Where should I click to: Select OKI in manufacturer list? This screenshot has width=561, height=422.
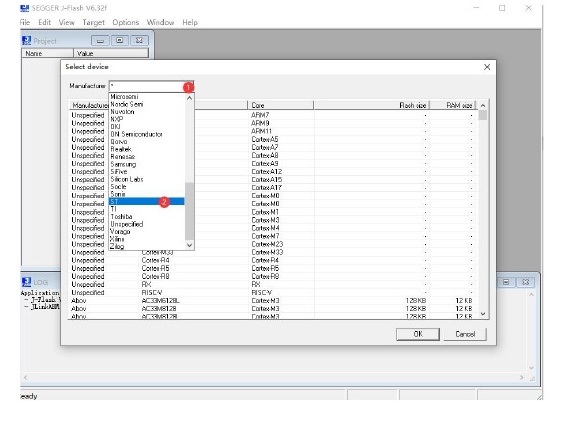click(147, 127)
